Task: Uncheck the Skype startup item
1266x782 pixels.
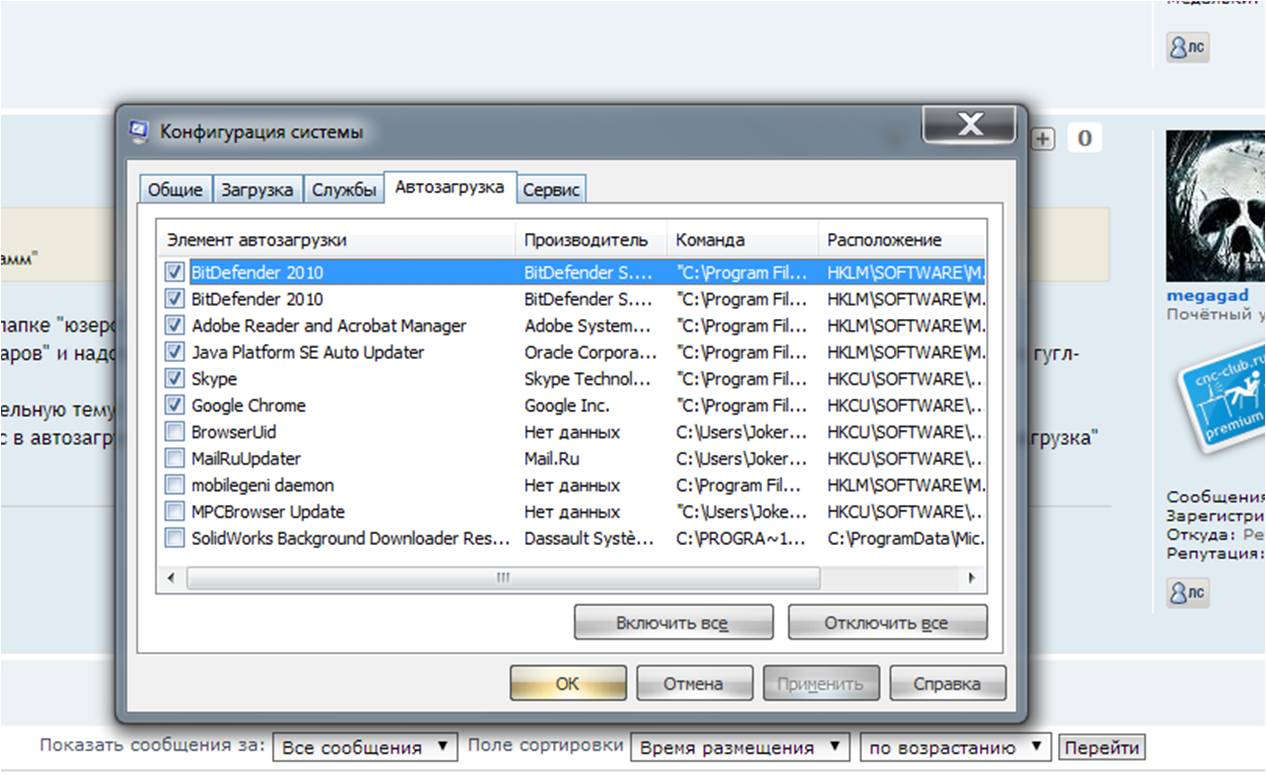Action: pyautogui.click(x=175, y=379)
